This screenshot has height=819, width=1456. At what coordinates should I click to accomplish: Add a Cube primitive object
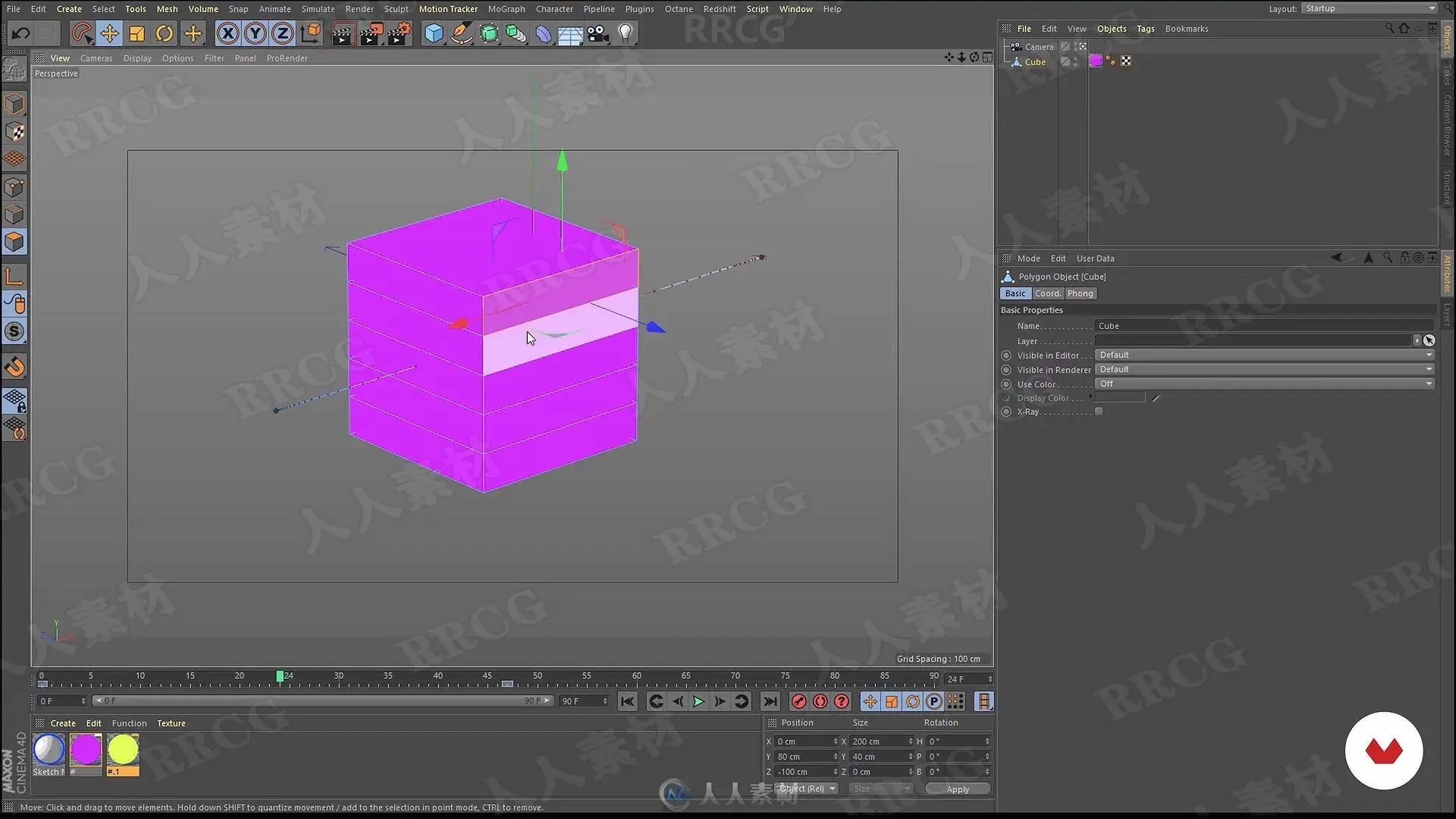[x=434, y=33]
